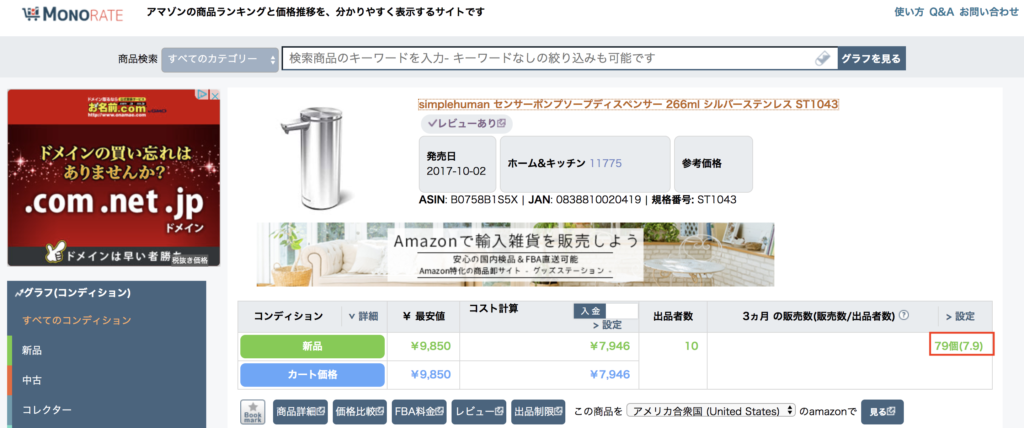
Task: Click the グラフを見る button
Action: click(871, 58)
